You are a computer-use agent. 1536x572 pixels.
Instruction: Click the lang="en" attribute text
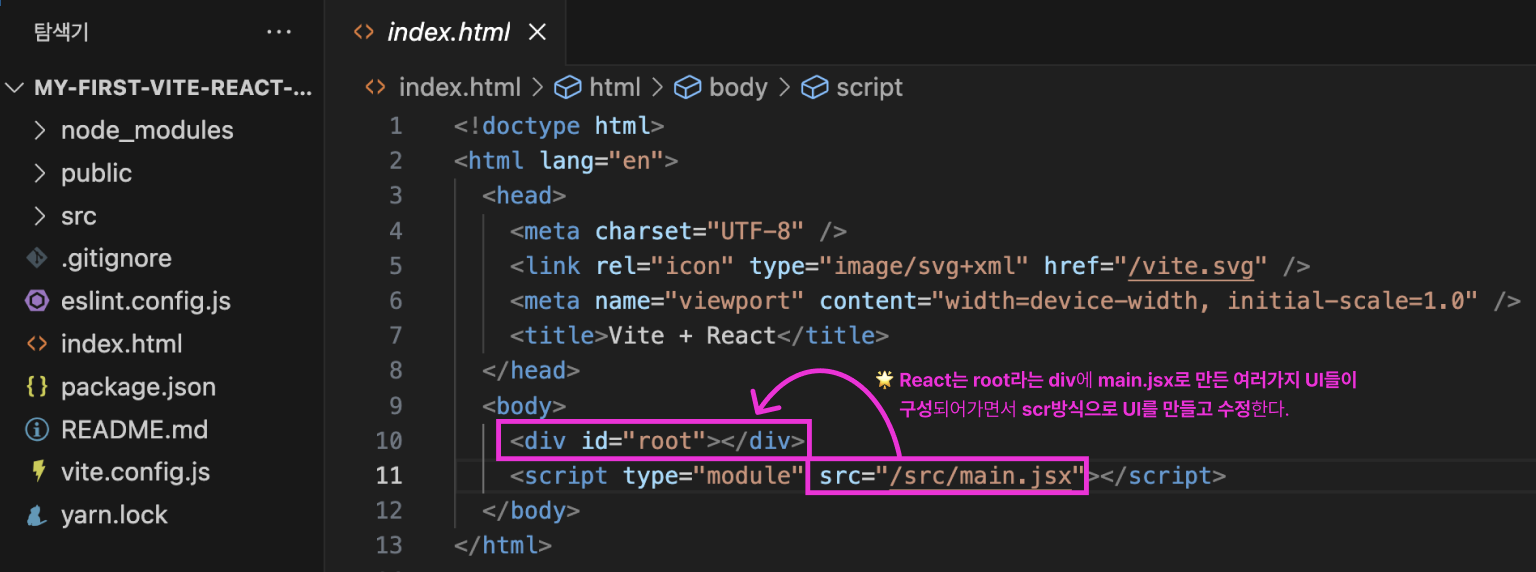tap(602, 161)
